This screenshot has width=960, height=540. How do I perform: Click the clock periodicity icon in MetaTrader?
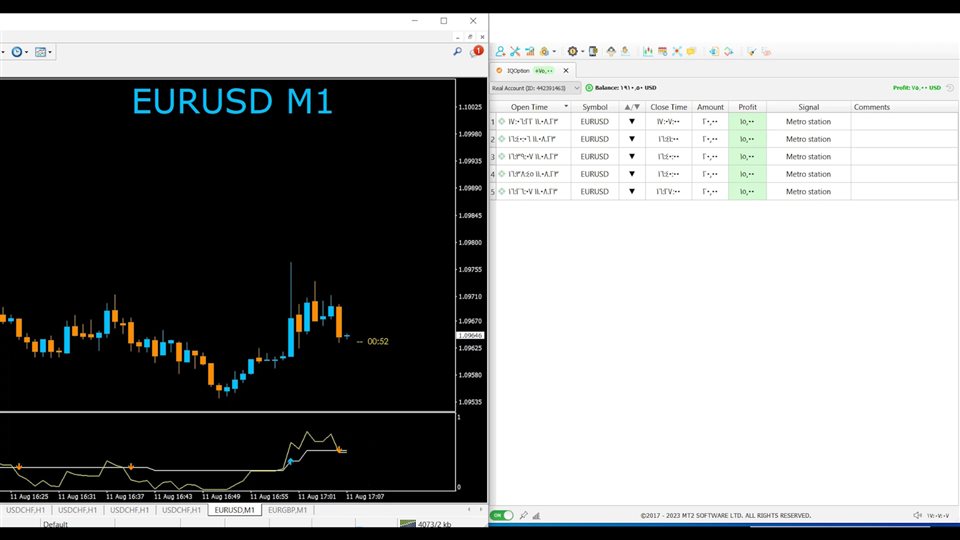(17, 52)
